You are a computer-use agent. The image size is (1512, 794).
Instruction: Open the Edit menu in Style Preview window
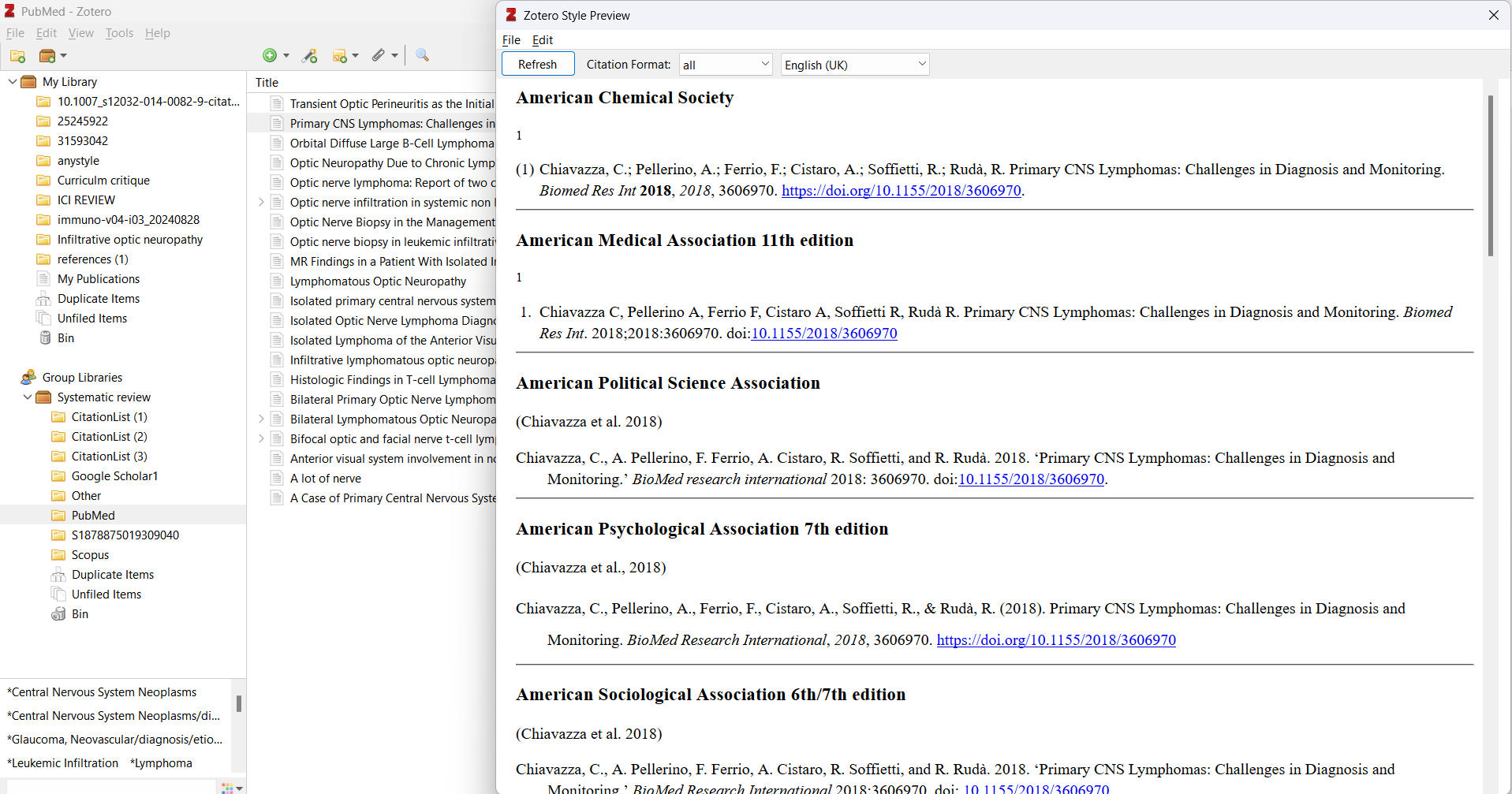point(543,40)
